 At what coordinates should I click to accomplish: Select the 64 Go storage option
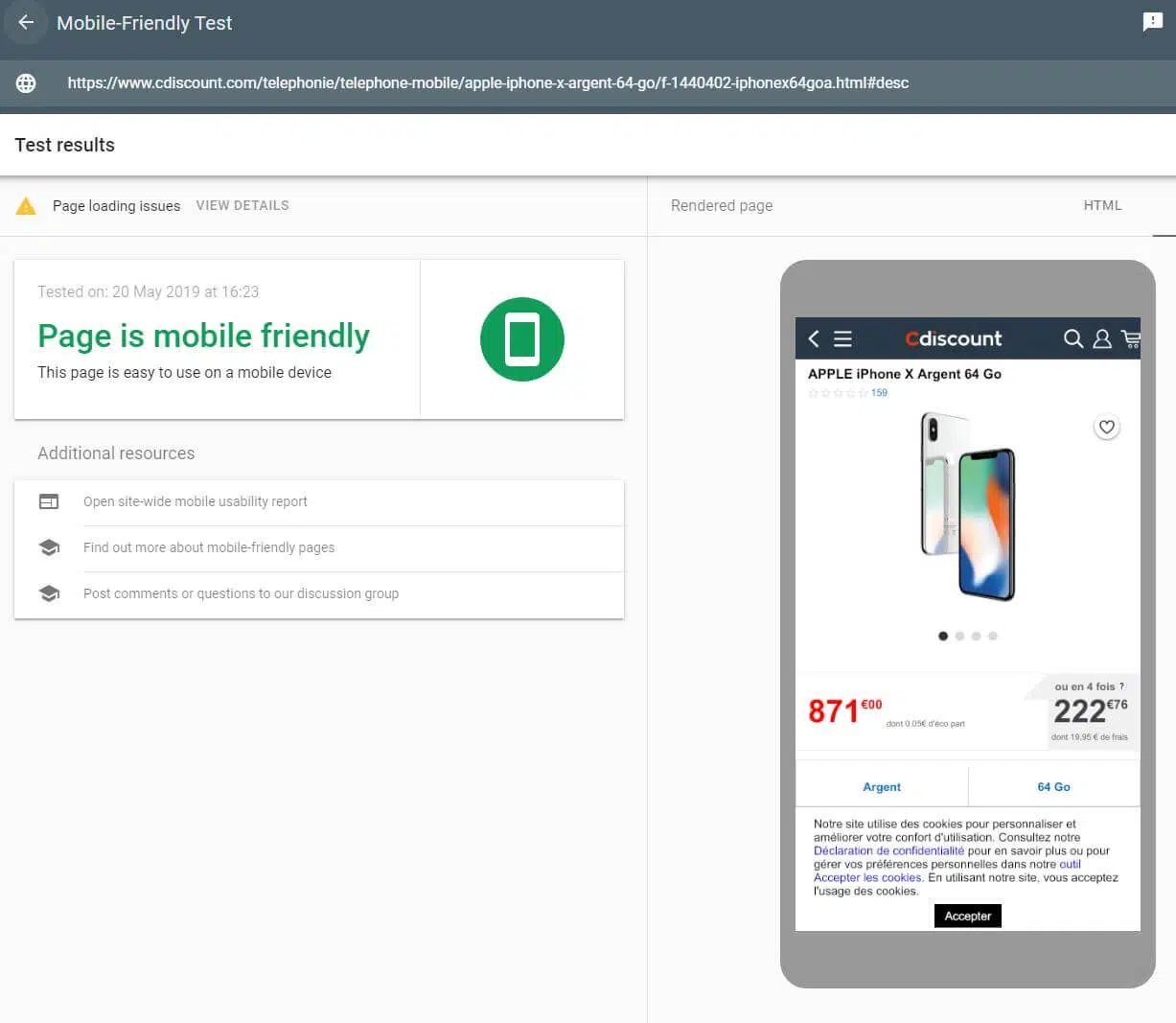click(x=1053, y=787)
